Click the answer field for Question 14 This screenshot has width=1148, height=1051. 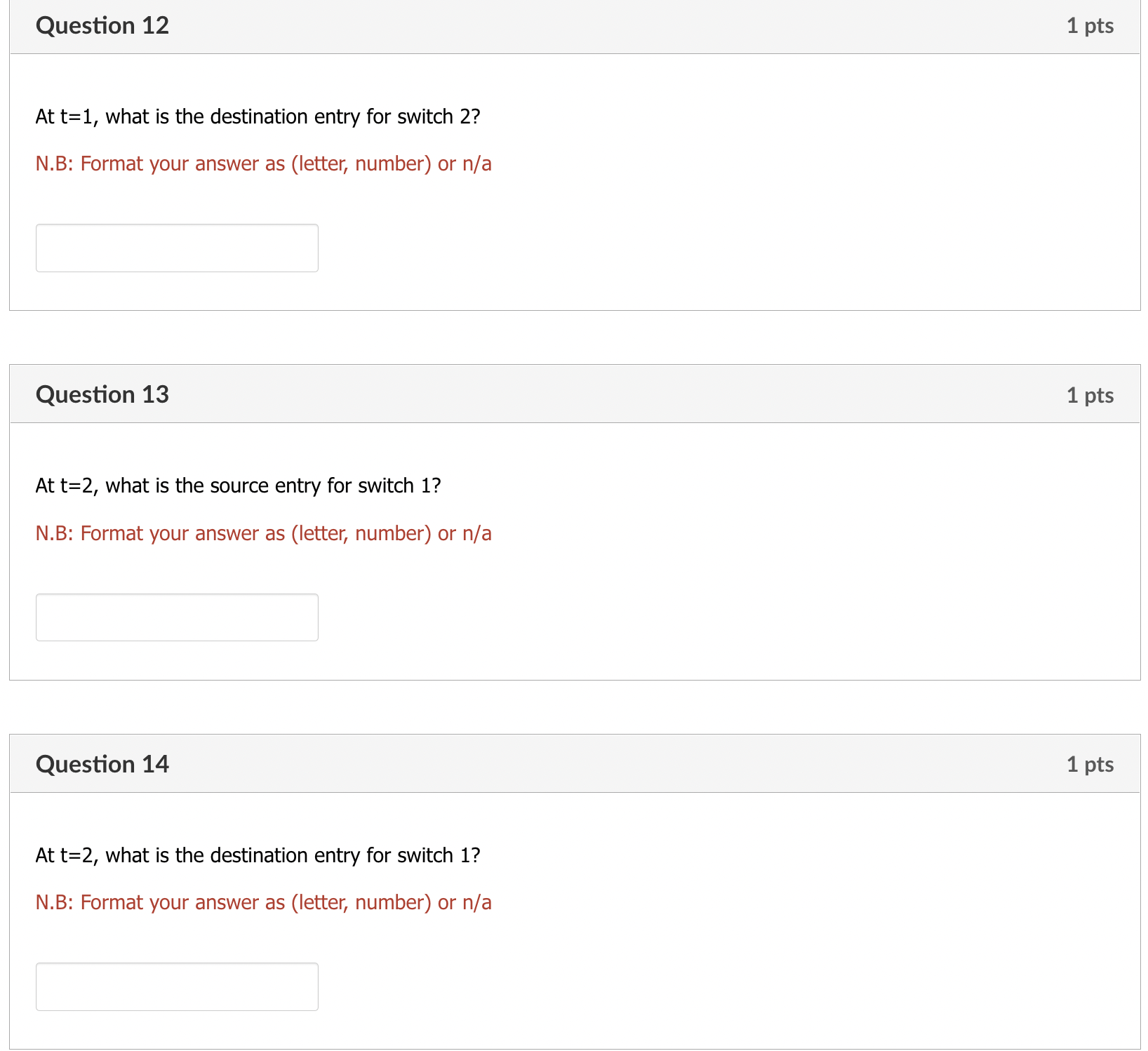click(177, 986)
